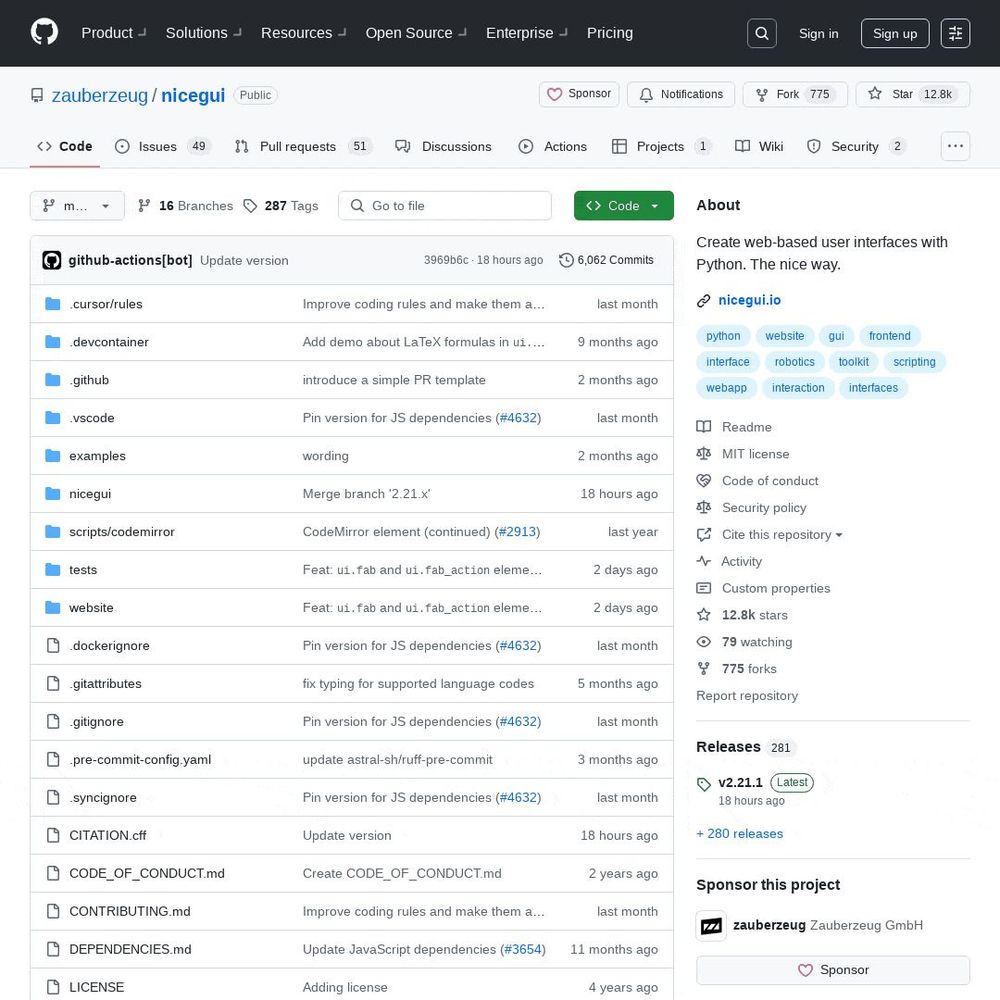1000x1000 pixels.
Task: Expand the Enterprise menu
Action: (526, 33)
